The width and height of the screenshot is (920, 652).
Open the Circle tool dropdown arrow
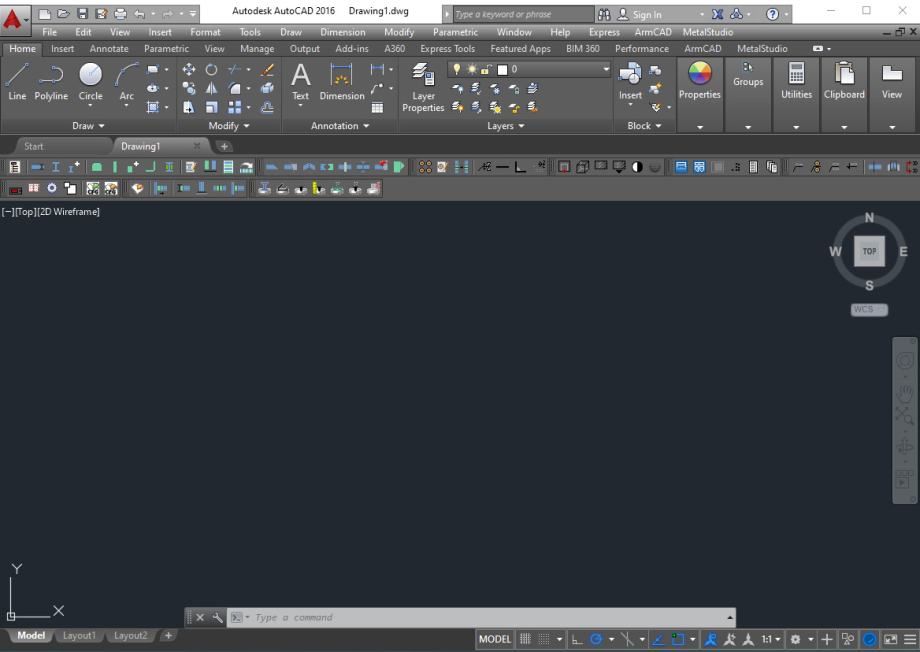click(x=90, y=106)
